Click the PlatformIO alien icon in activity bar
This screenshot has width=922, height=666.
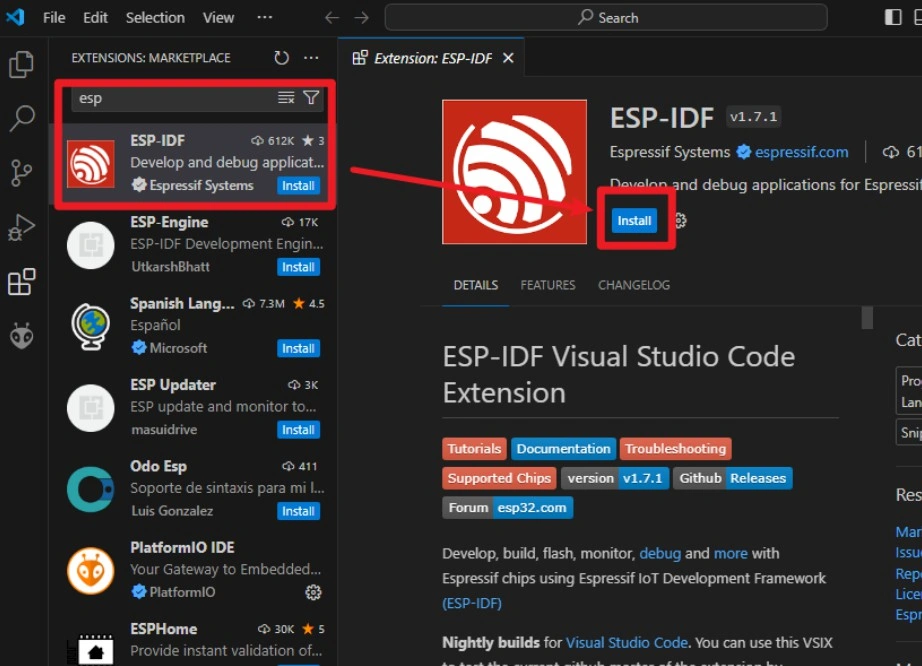tap(21, 336)
